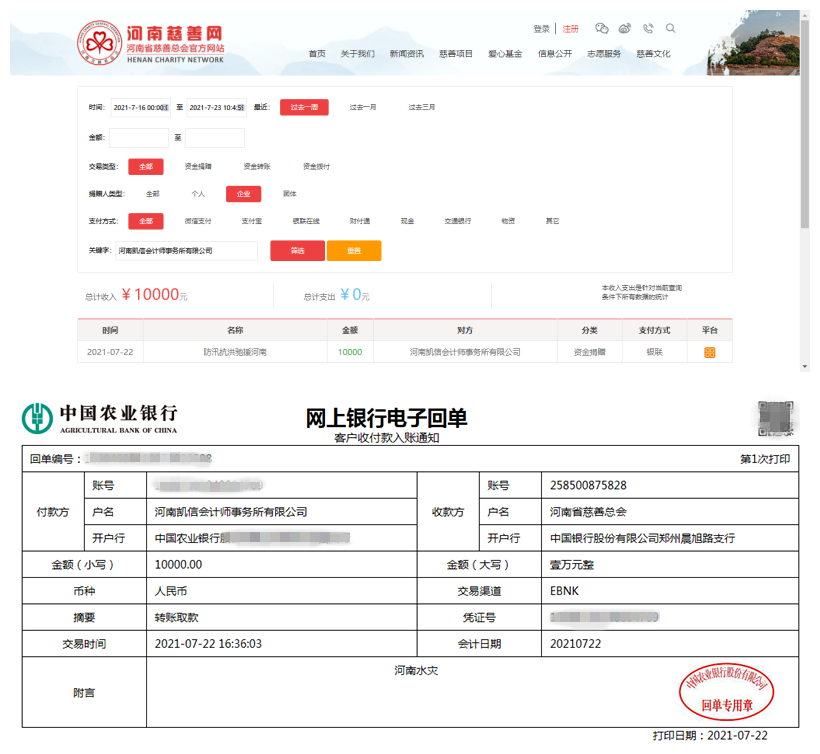820x754 pixels.
Task: Open the 慈善项目 menu item
Action: (x=456, y=54)
